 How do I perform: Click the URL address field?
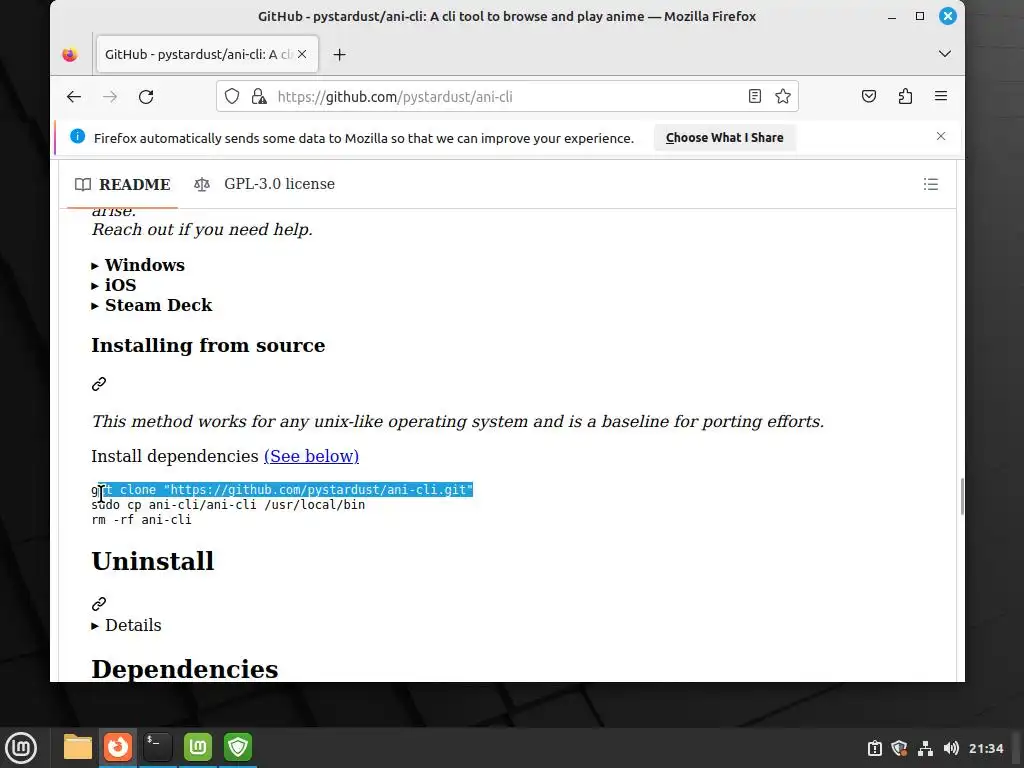[509, 97]
